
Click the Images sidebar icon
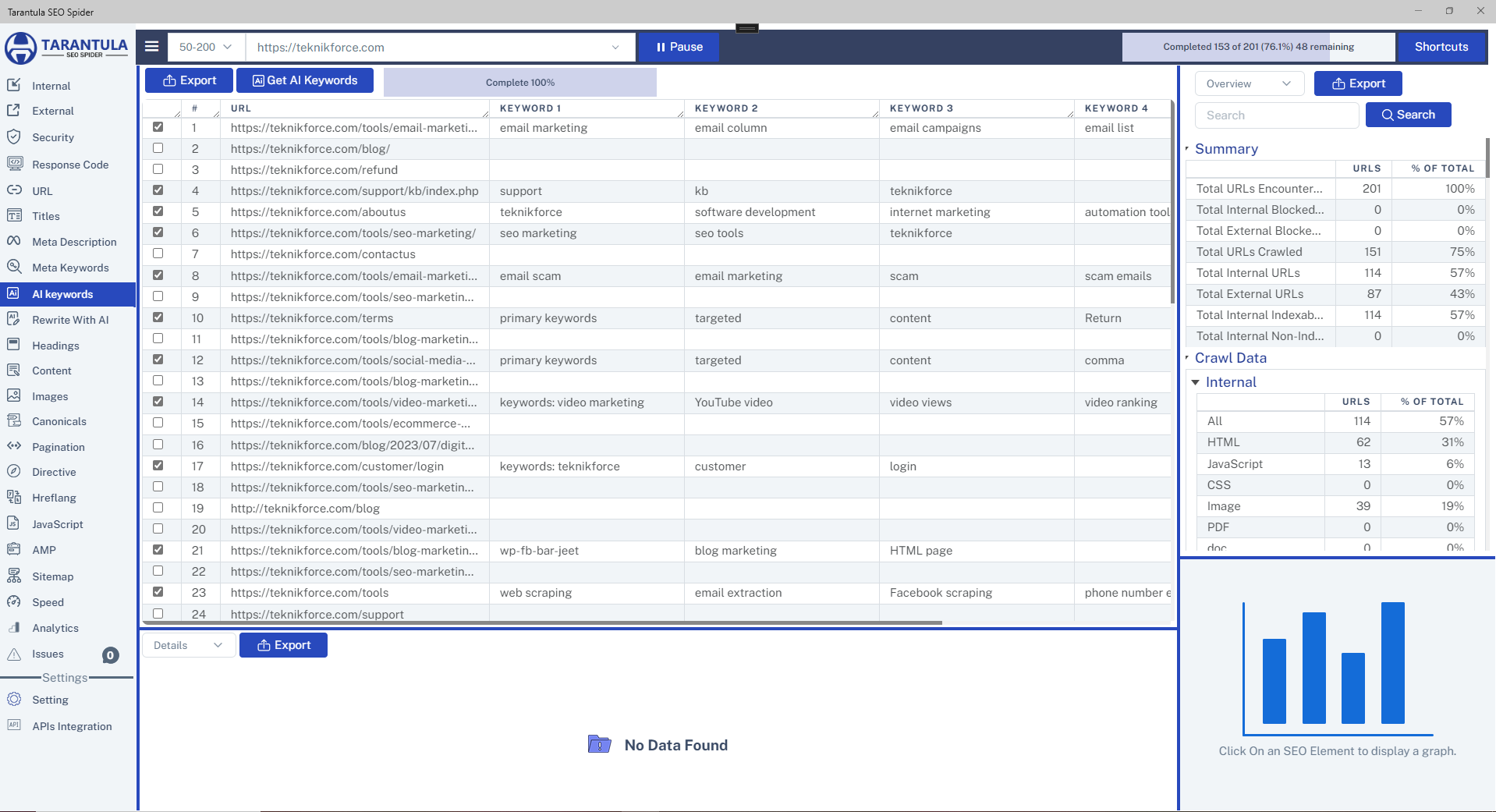tap(13, 395)
